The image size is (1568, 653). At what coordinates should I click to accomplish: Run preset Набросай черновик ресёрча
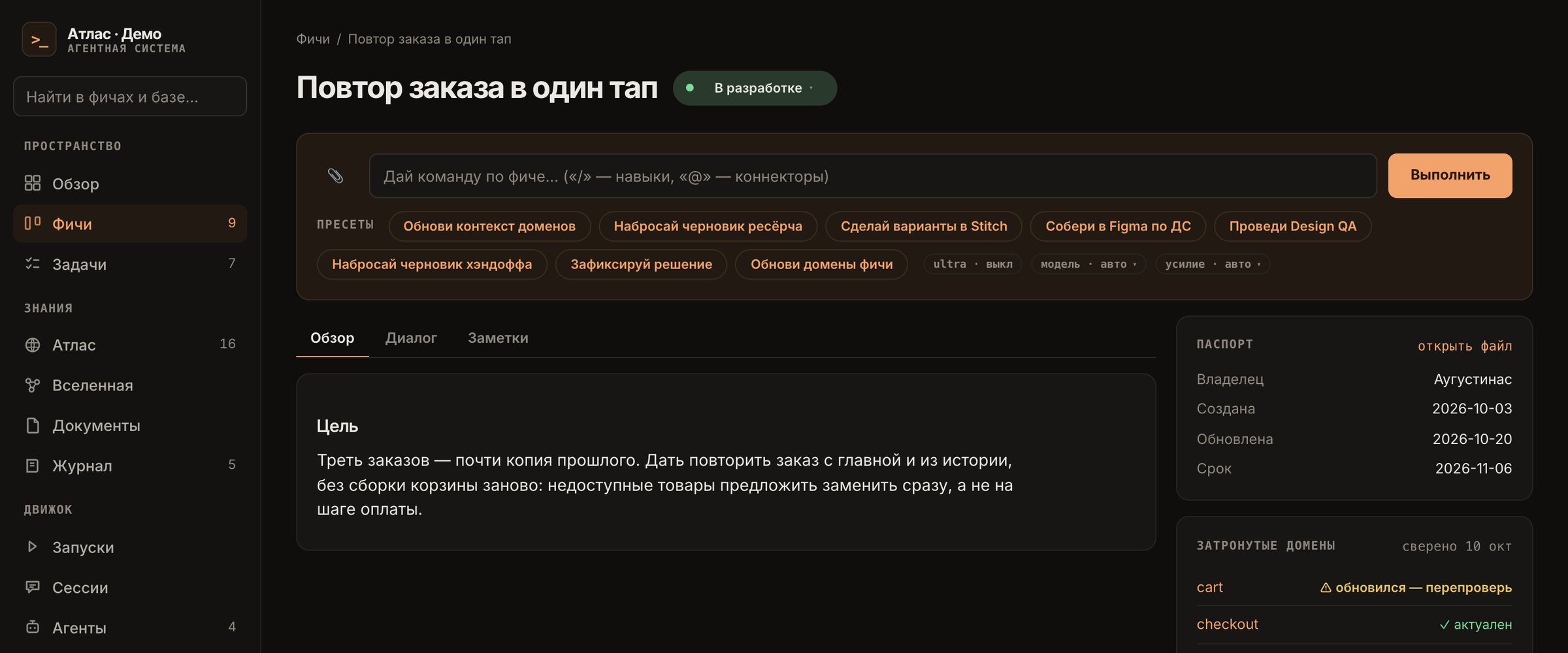coord(708,226)
